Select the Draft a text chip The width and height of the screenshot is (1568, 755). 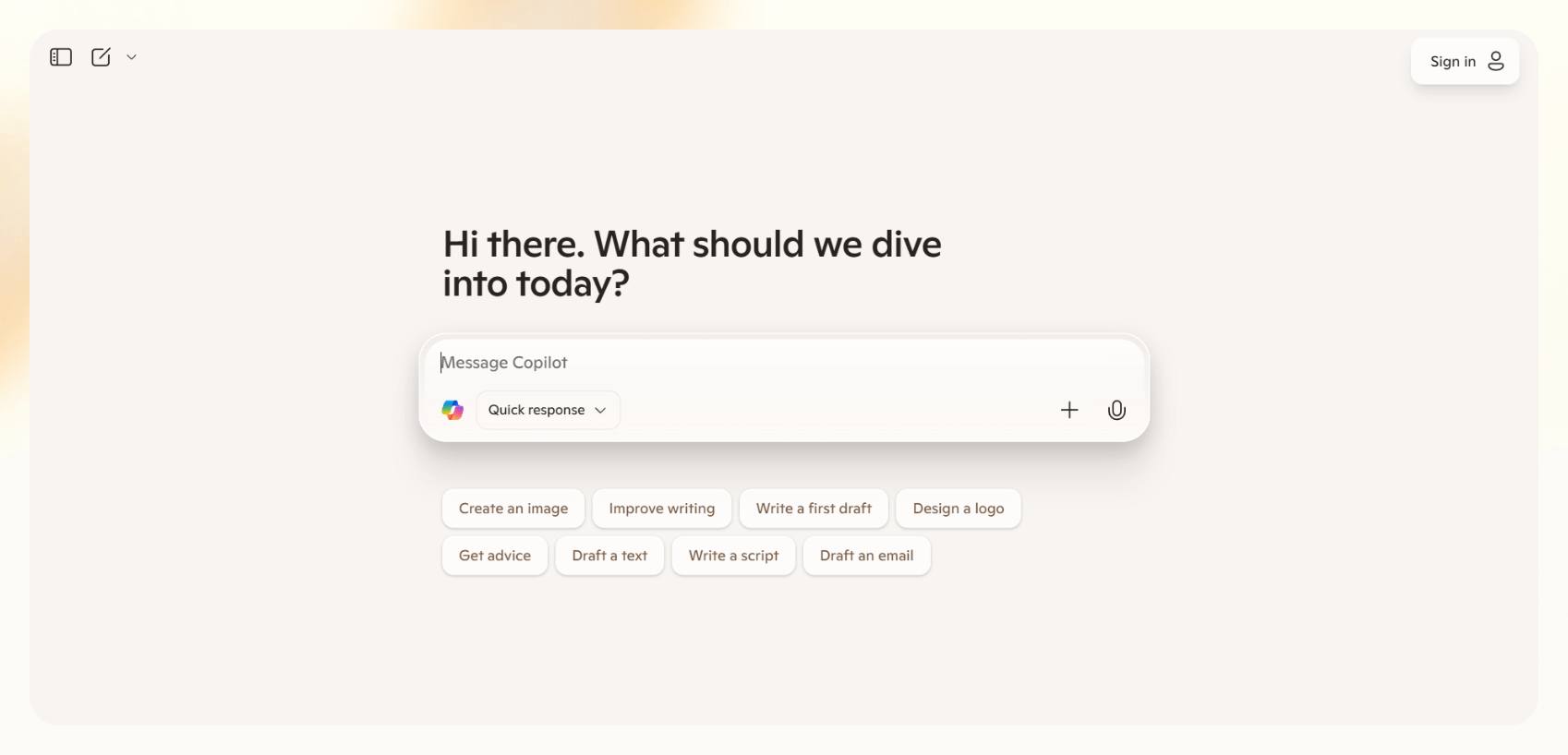point(609,556)
